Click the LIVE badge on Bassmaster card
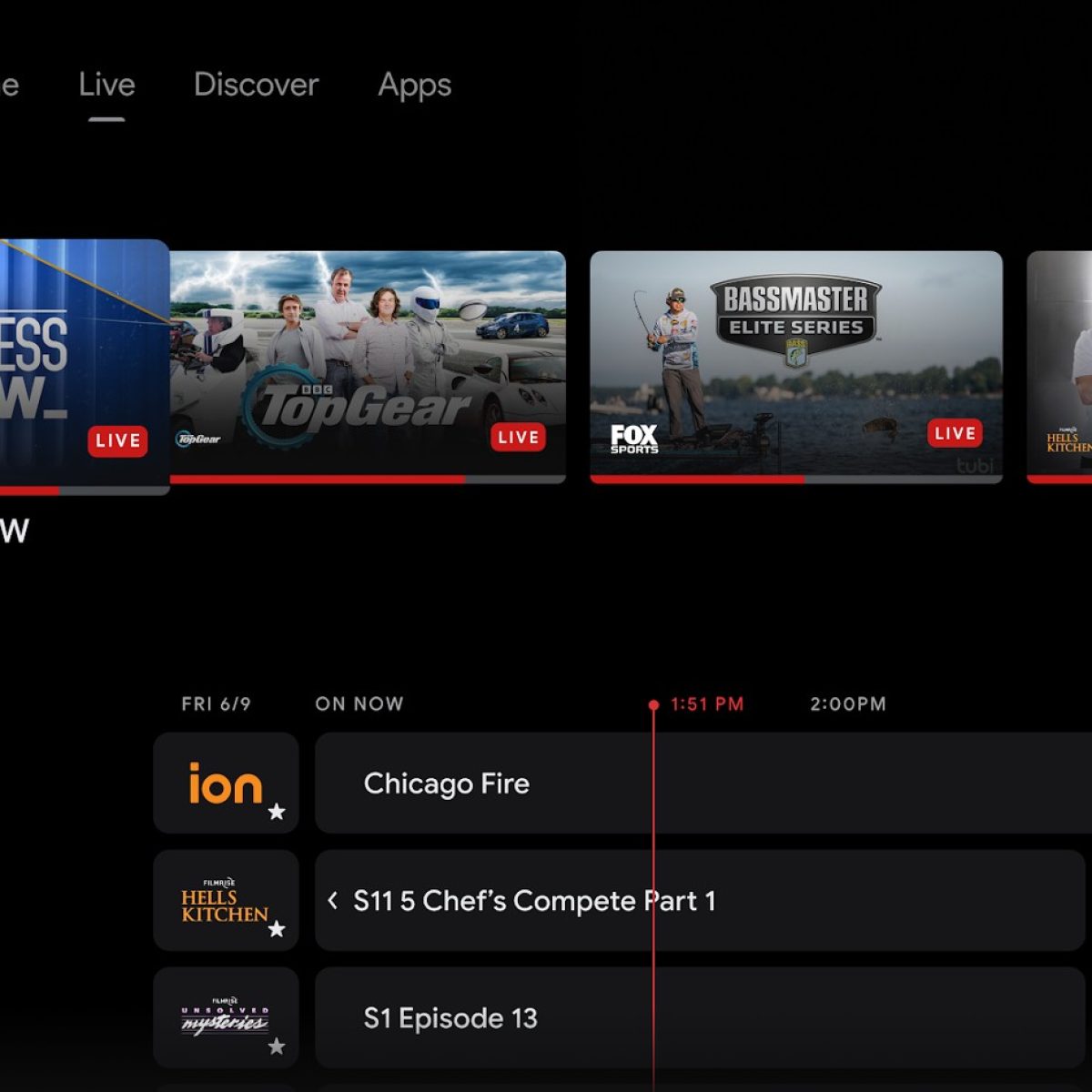This screenshot has width=1092, height=1092. (x=955, y=434)
